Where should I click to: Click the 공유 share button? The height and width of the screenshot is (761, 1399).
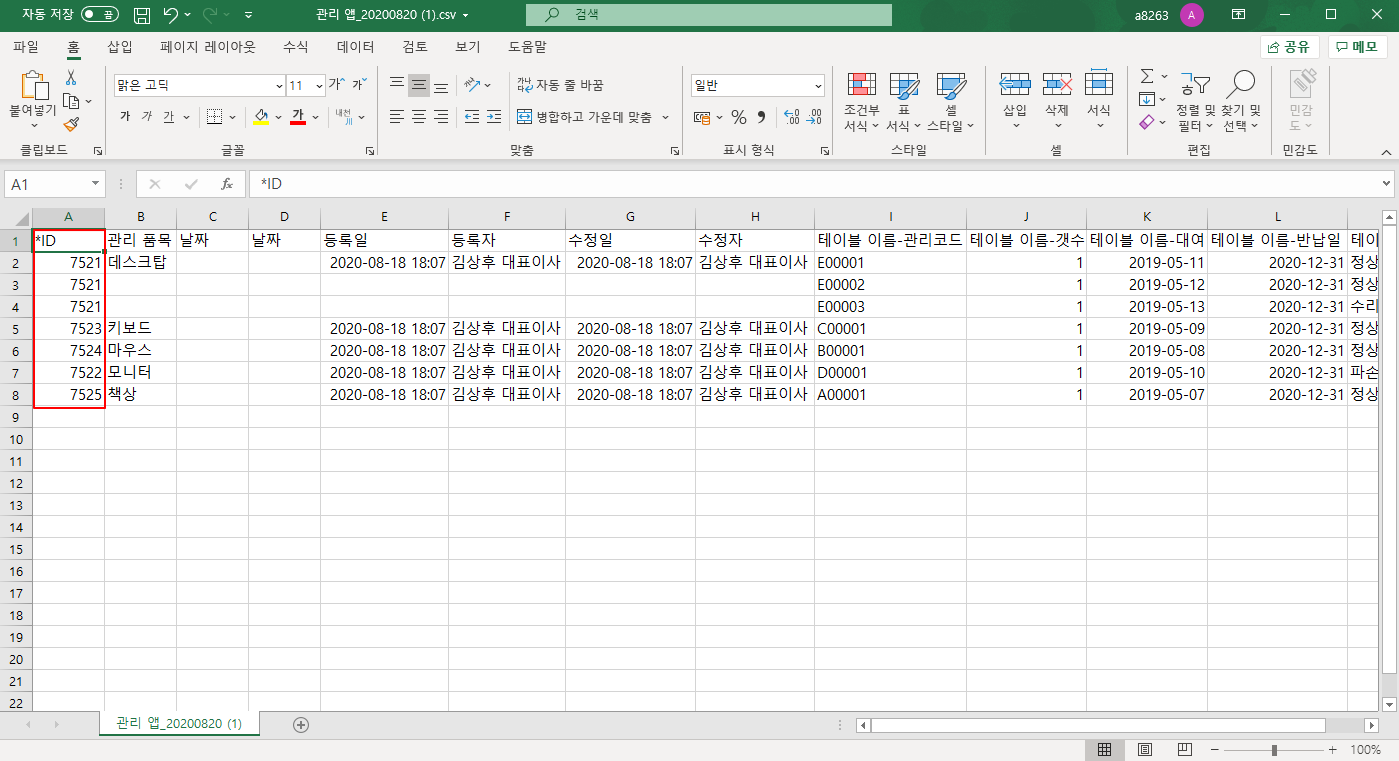(1289, 47)
